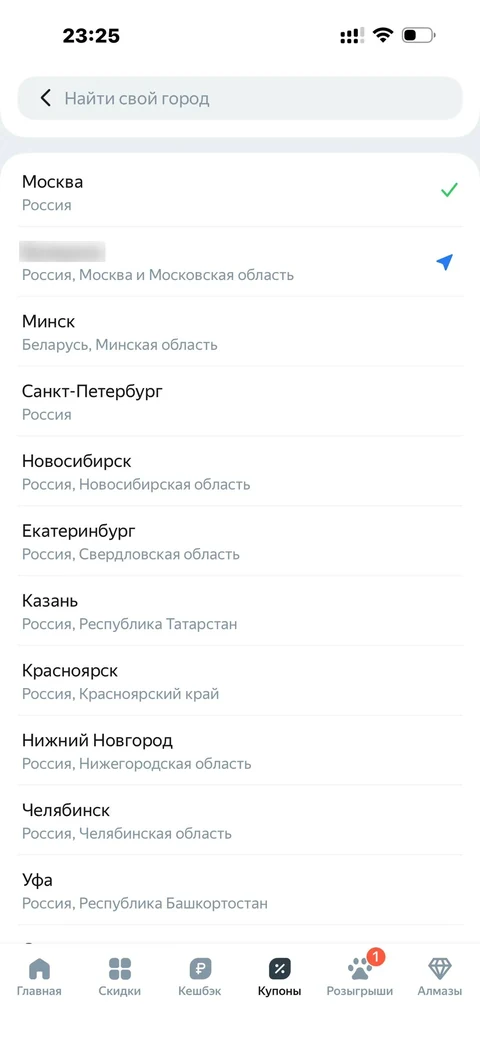Pick Красноярск, Красноярский край
The height and width of the screenshot is (1043, 480).
click(x=240, y=681)
